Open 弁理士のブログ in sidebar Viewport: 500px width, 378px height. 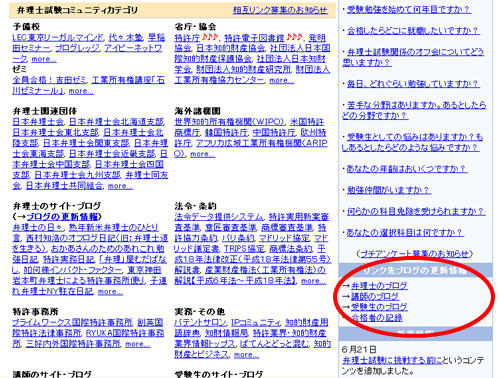tap(379, 286)
